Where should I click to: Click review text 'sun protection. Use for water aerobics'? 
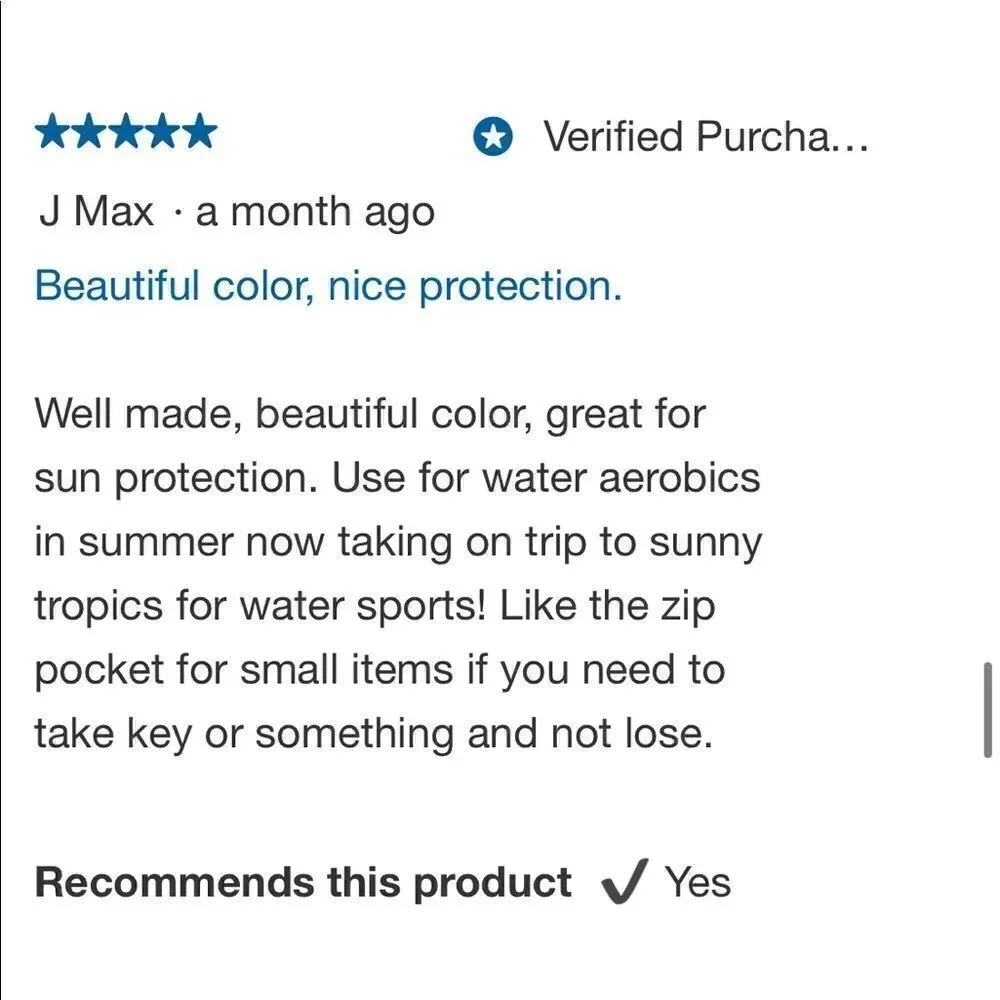coord(397,478)
